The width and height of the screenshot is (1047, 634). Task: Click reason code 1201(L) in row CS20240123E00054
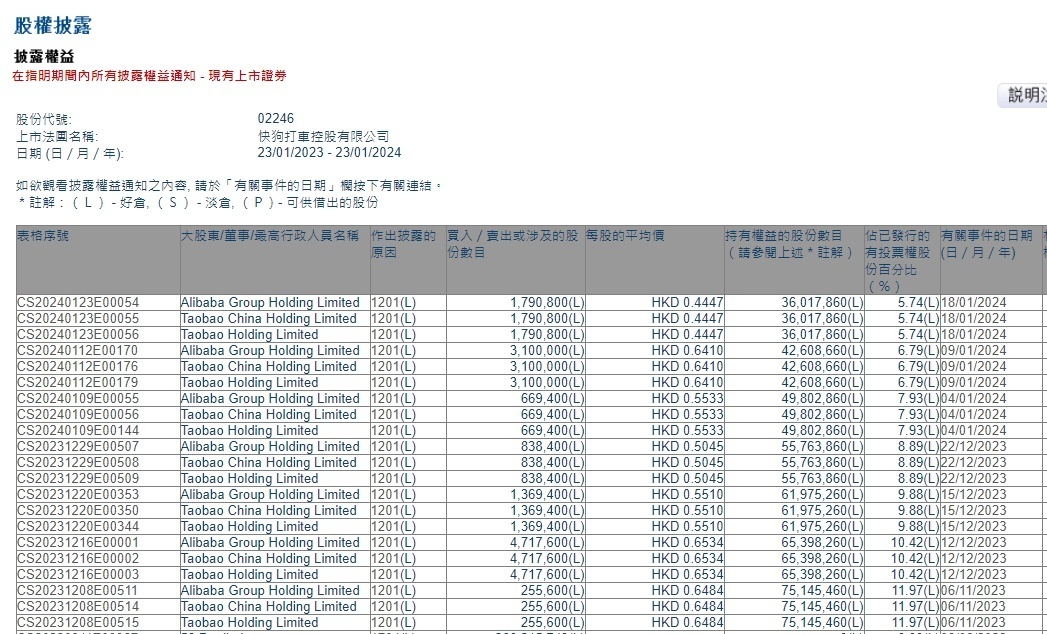(393, 303)
